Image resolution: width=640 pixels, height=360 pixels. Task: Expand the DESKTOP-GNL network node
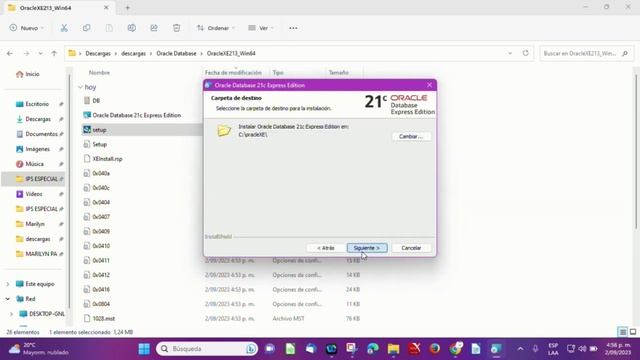[x=11, y=314]
